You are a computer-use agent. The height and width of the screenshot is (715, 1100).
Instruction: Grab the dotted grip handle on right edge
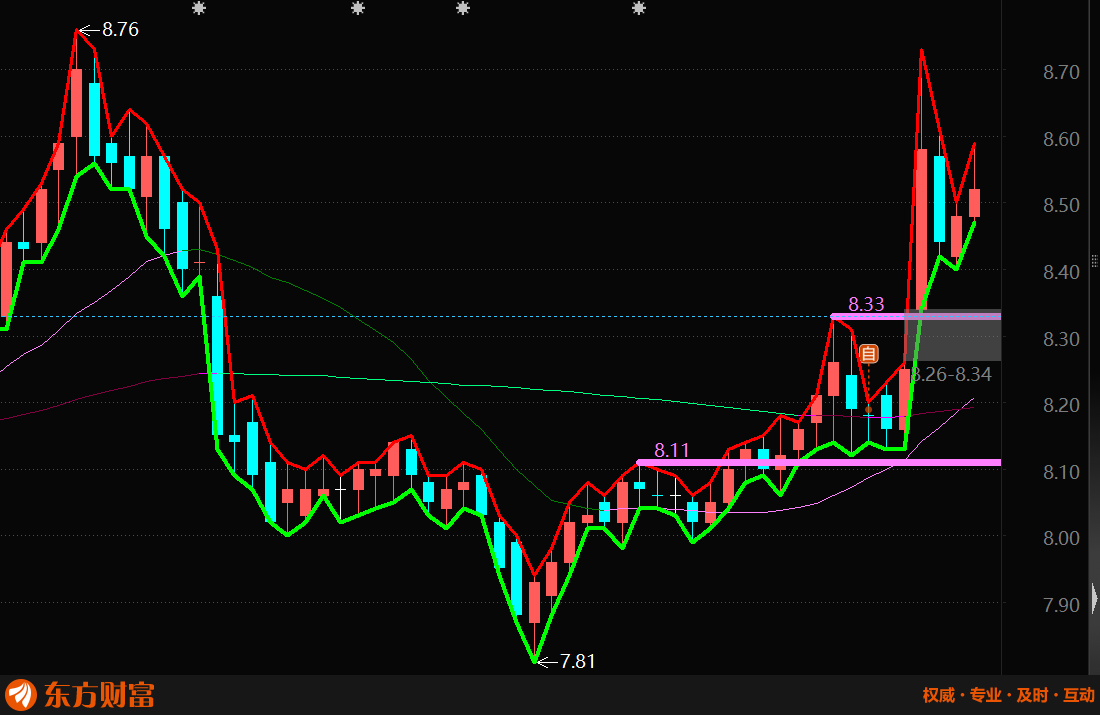1094,261
